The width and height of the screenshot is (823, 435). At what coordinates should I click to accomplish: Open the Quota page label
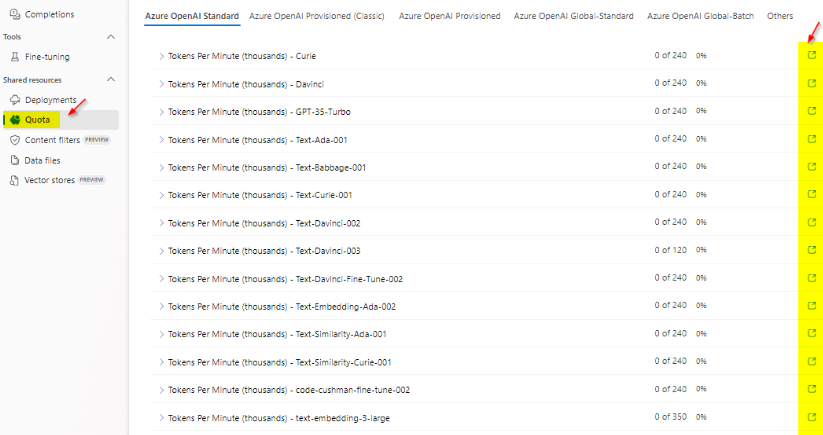point(37,120)
